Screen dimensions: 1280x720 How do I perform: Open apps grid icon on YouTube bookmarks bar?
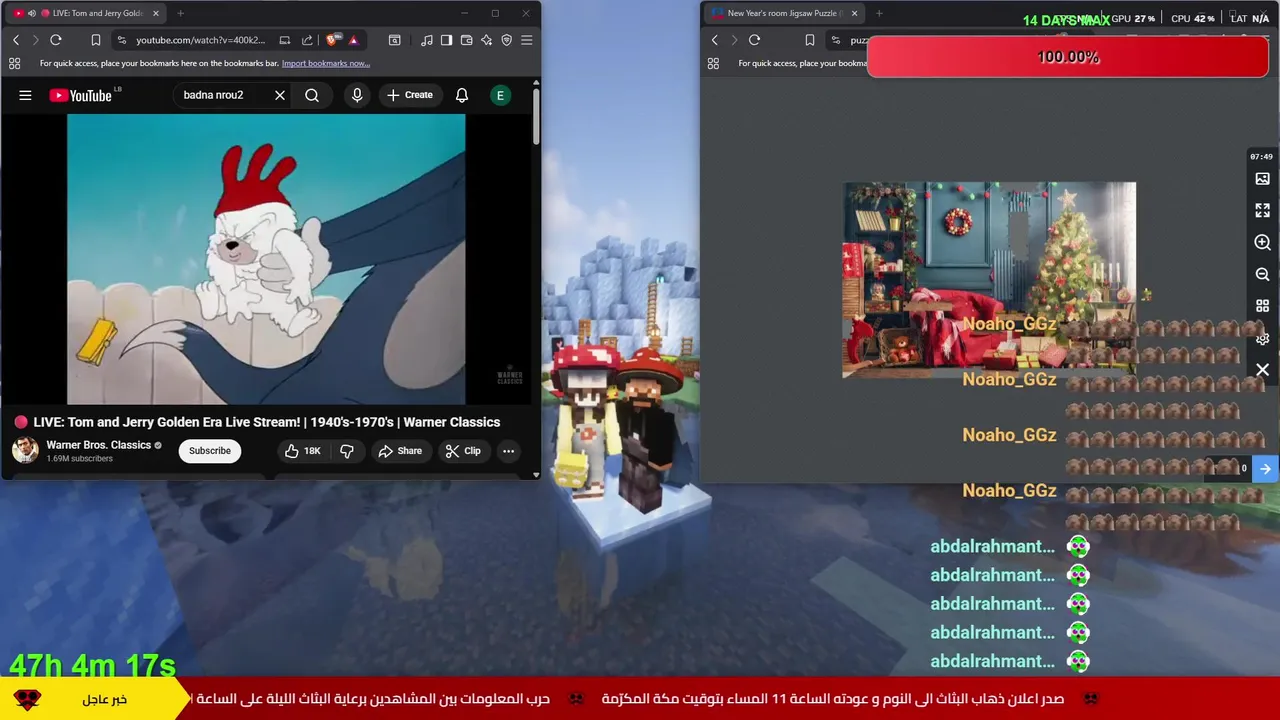tap(14, 63)
